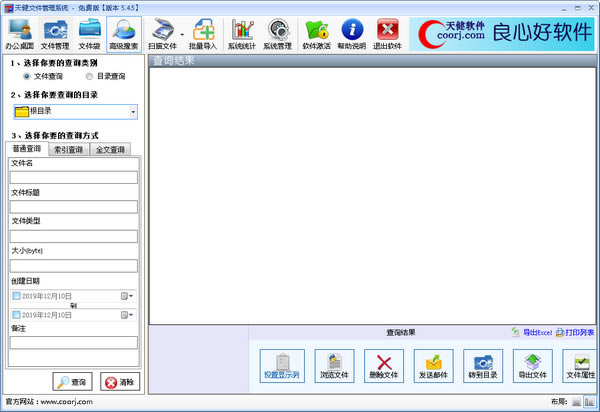
Task: Switch to the 全文查询 tab
Action: pos(110,150)
